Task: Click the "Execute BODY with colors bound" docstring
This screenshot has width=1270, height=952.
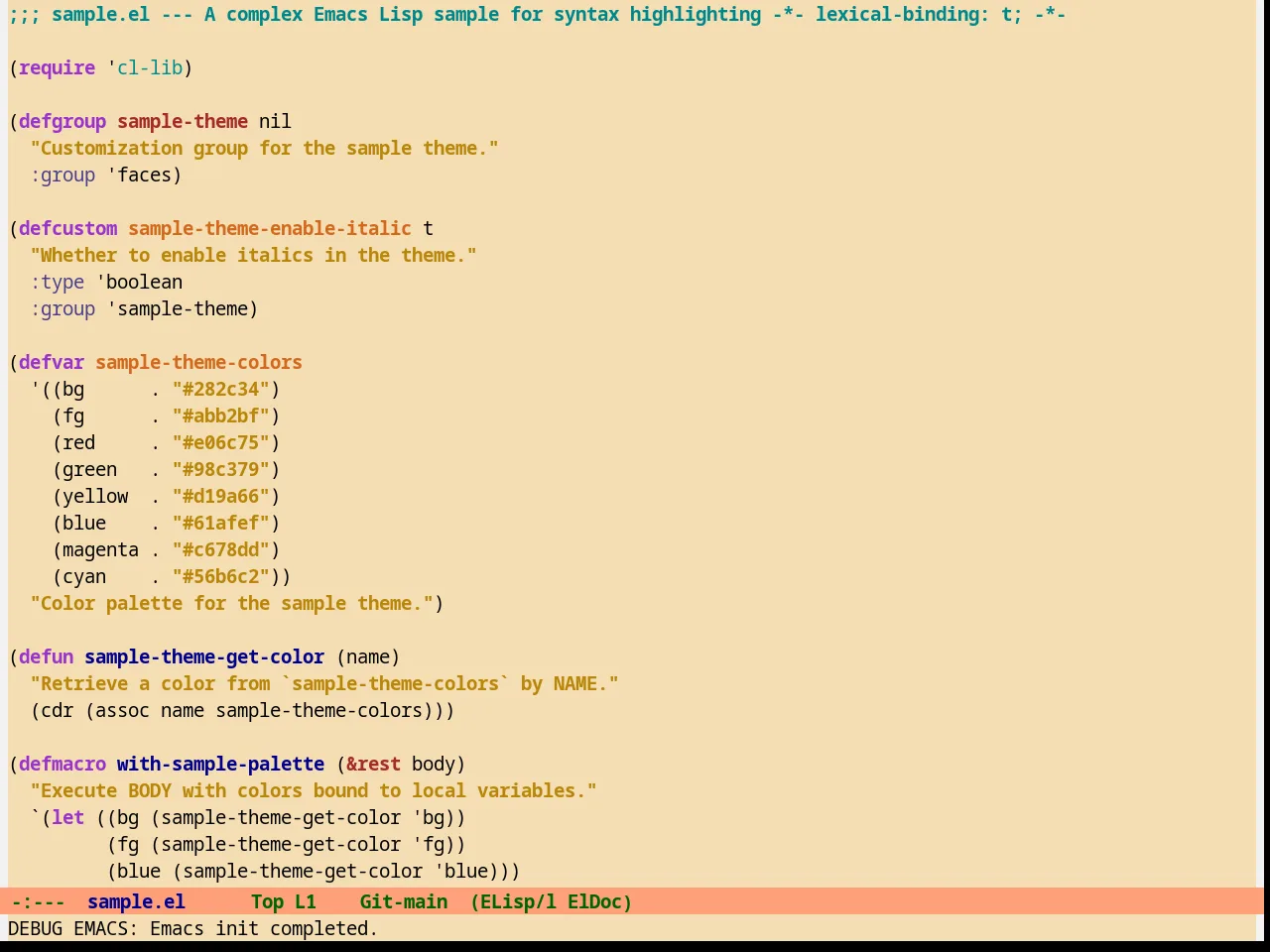Action: coord(314,790)
